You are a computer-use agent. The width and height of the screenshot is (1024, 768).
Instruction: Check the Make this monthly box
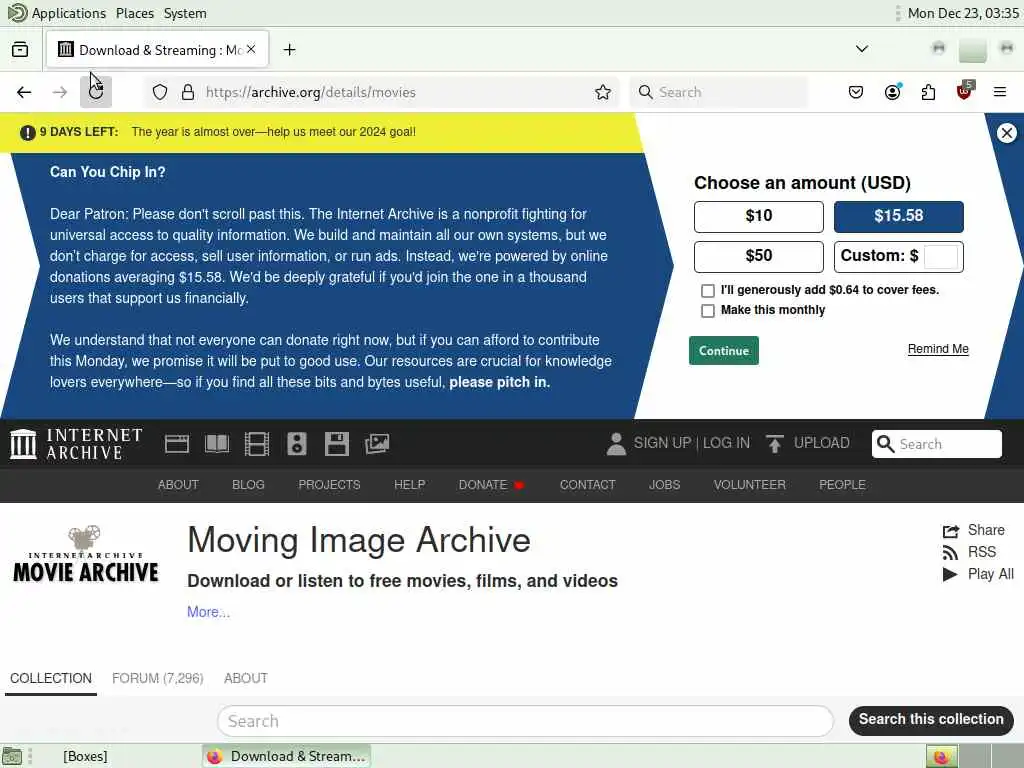(708, 311)
